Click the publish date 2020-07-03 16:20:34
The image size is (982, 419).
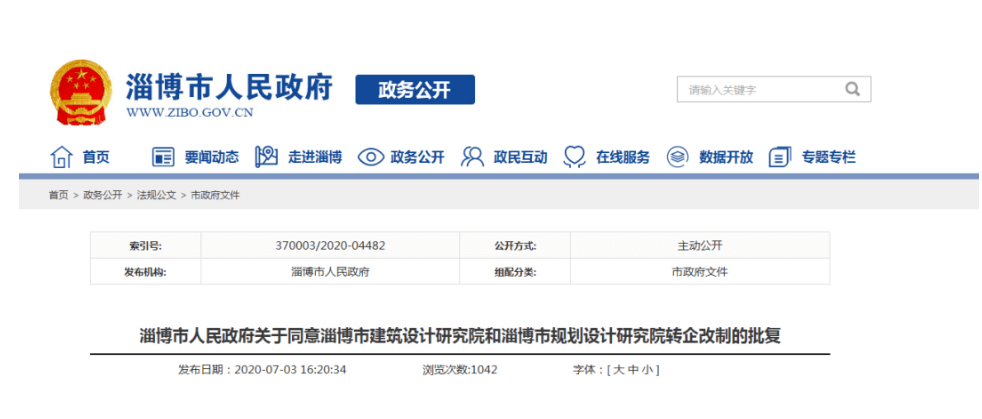coord(290,370)
